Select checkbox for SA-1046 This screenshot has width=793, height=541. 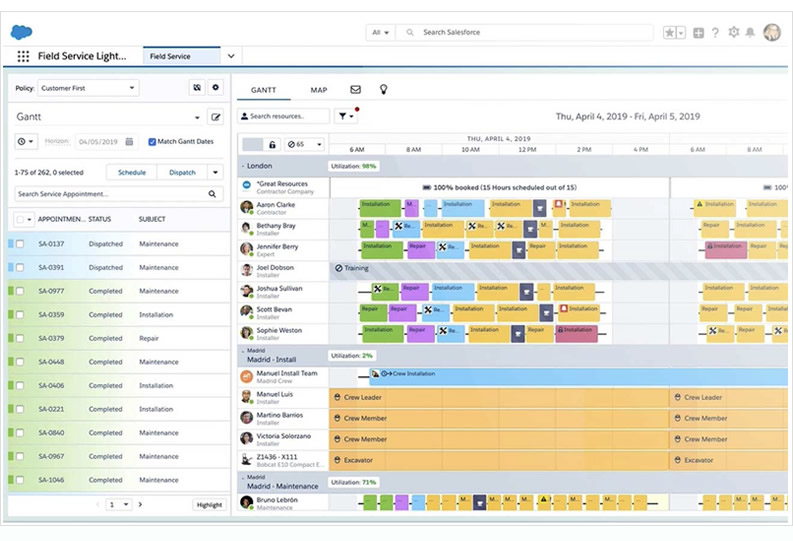(x=20, y=480)
